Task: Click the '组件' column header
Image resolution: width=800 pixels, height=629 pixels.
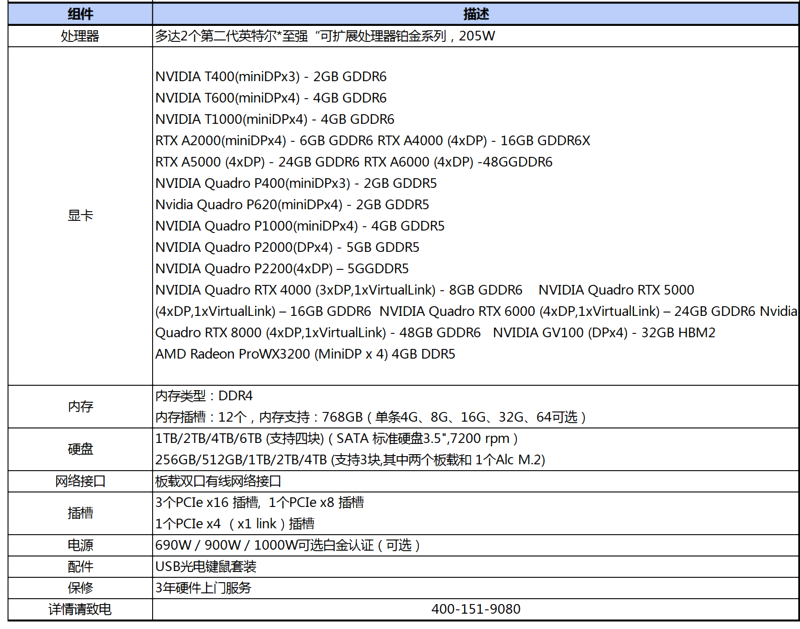Action: coord(80,14)
